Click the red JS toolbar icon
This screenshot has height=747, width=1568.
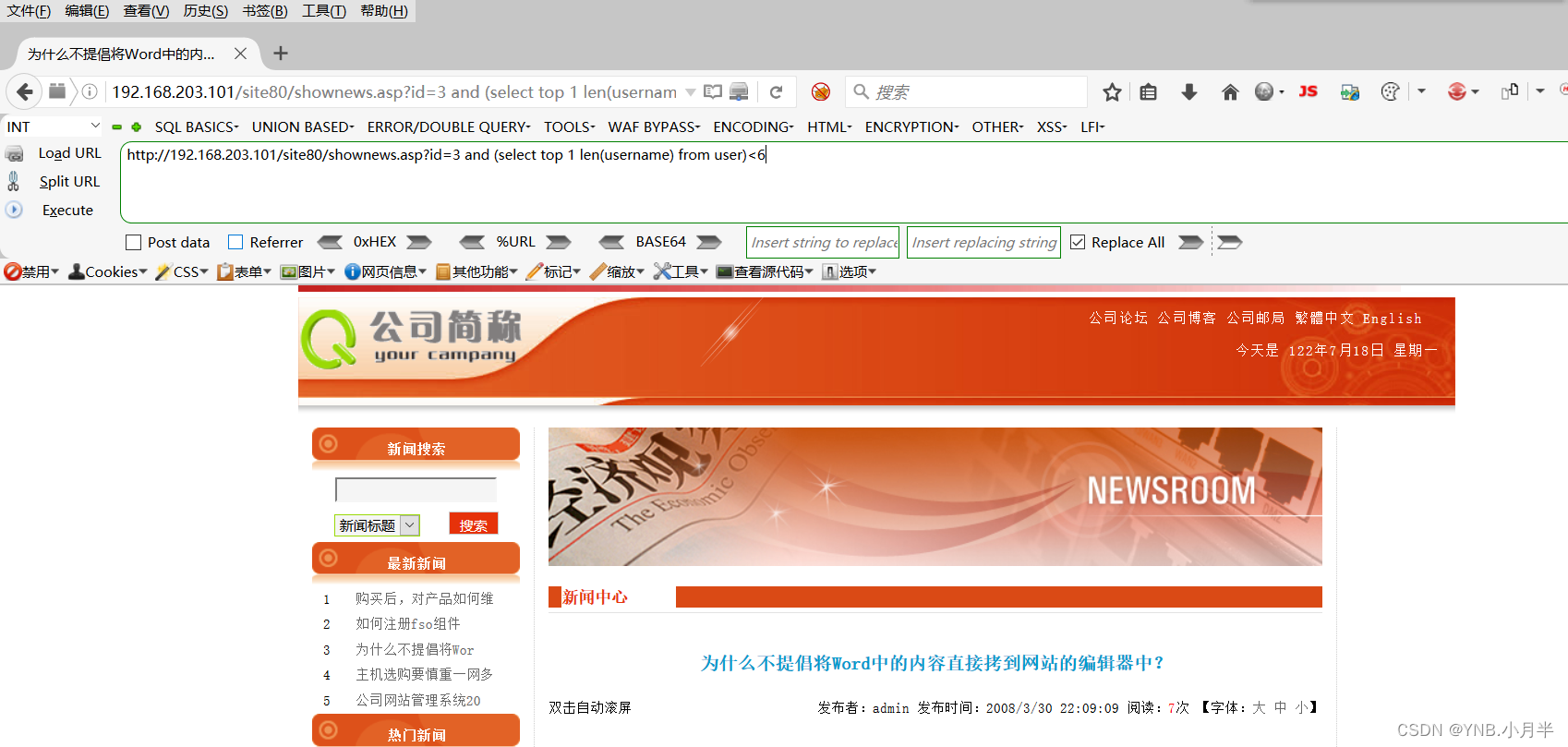1308,91
